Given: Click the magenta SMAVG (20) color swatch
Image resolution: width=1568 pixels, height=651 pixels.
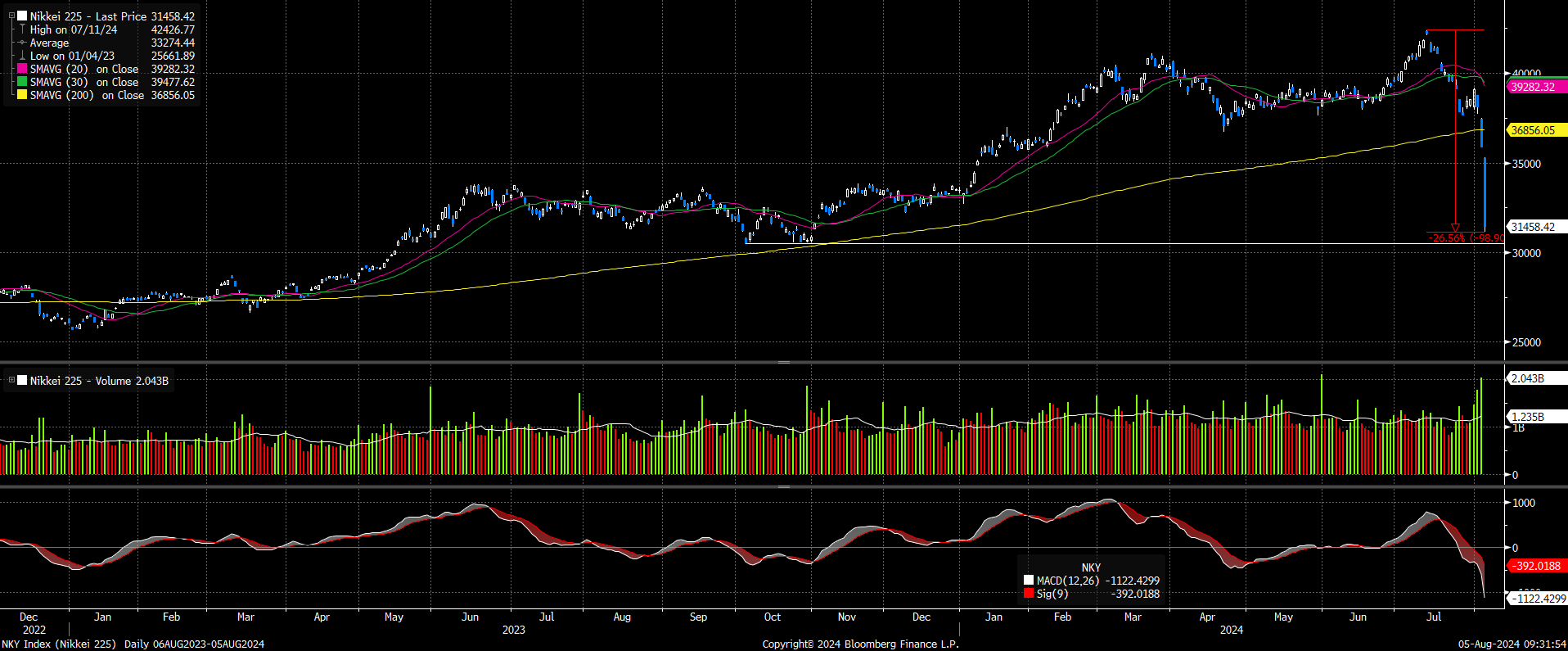Looking at the screenshot, I should (x=23, y=69).
